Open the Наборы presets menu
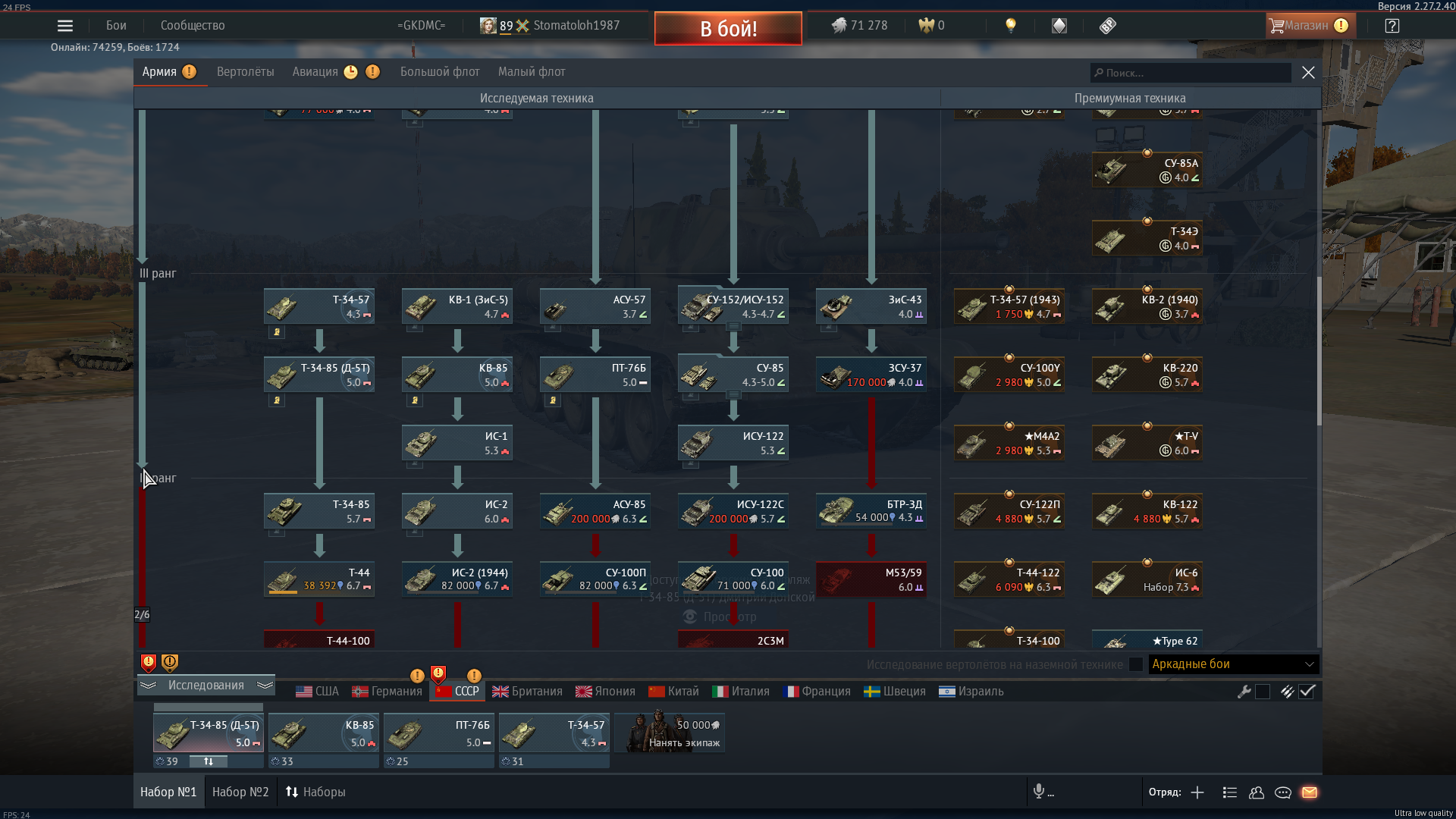 [x=315, y=792]
